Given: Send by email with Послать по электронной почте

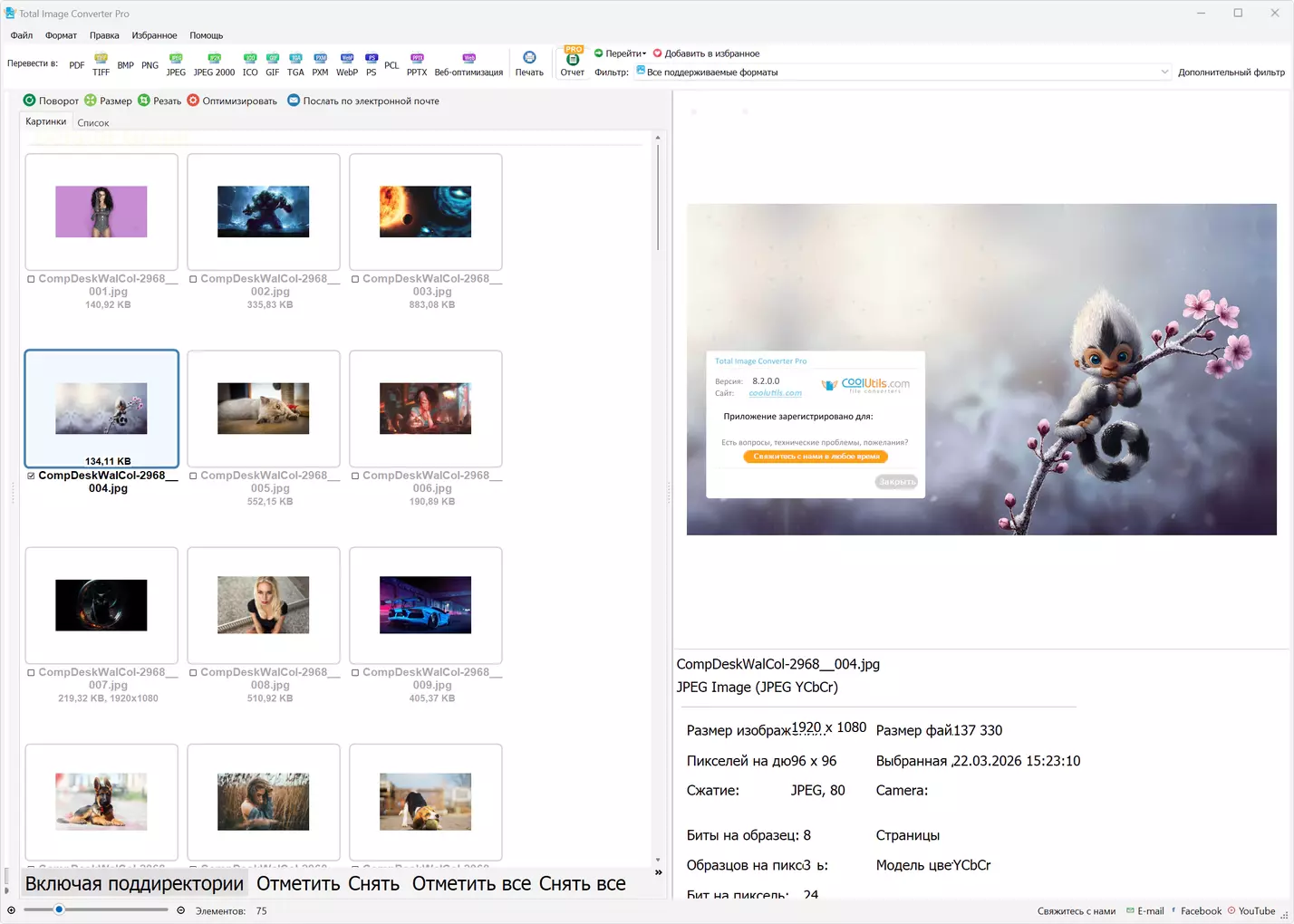Looking at the screenshot, I should click(363, 101).
